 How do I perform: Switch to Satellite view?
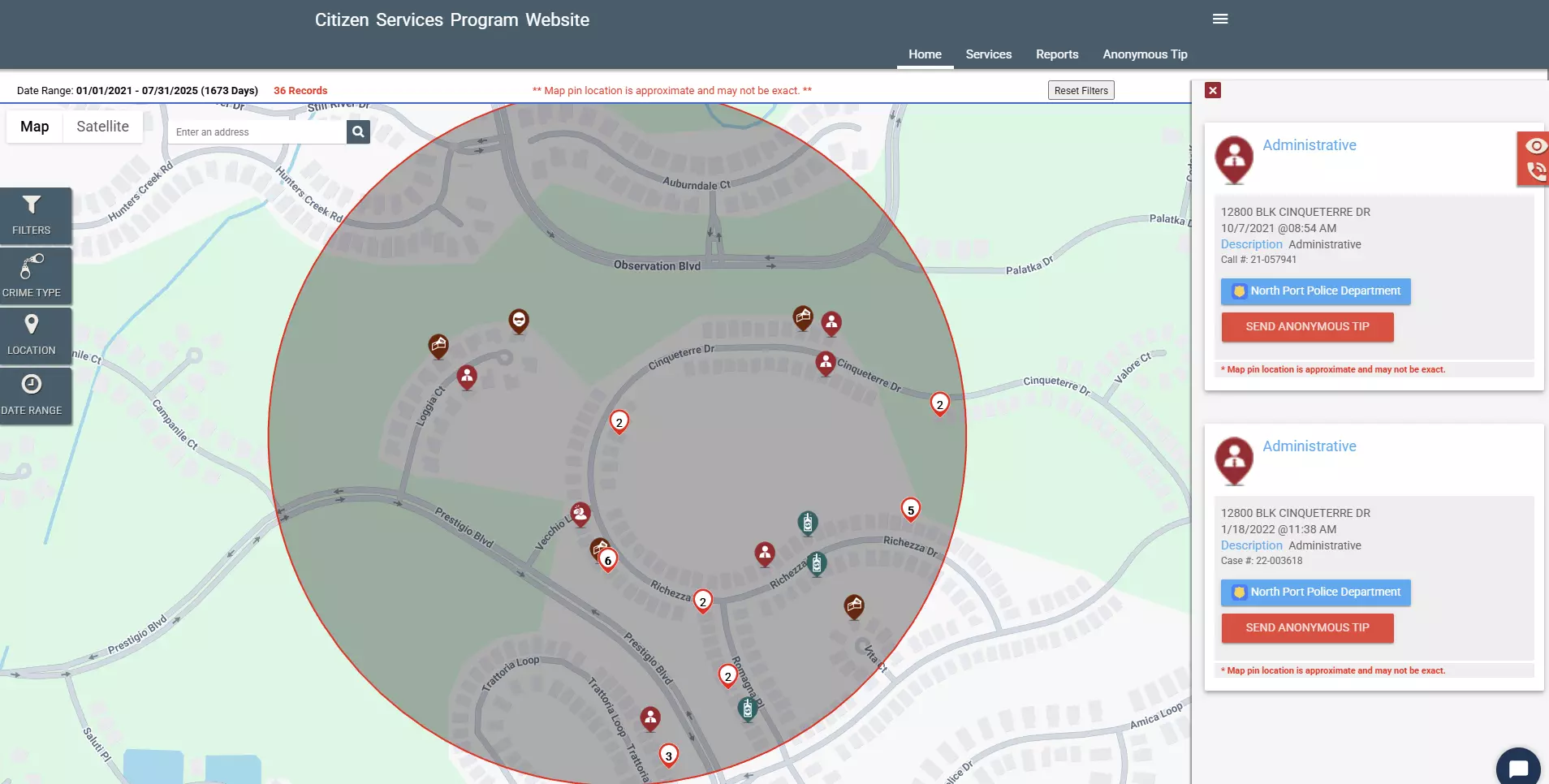(103, 127)
